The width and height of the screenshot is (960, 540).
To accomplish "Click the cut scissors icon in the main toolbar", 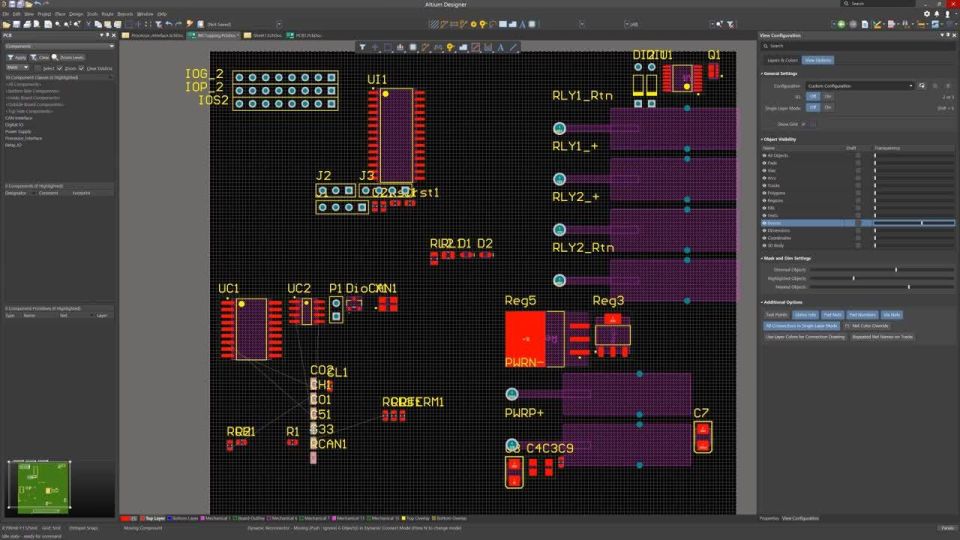I will [88, 24].
